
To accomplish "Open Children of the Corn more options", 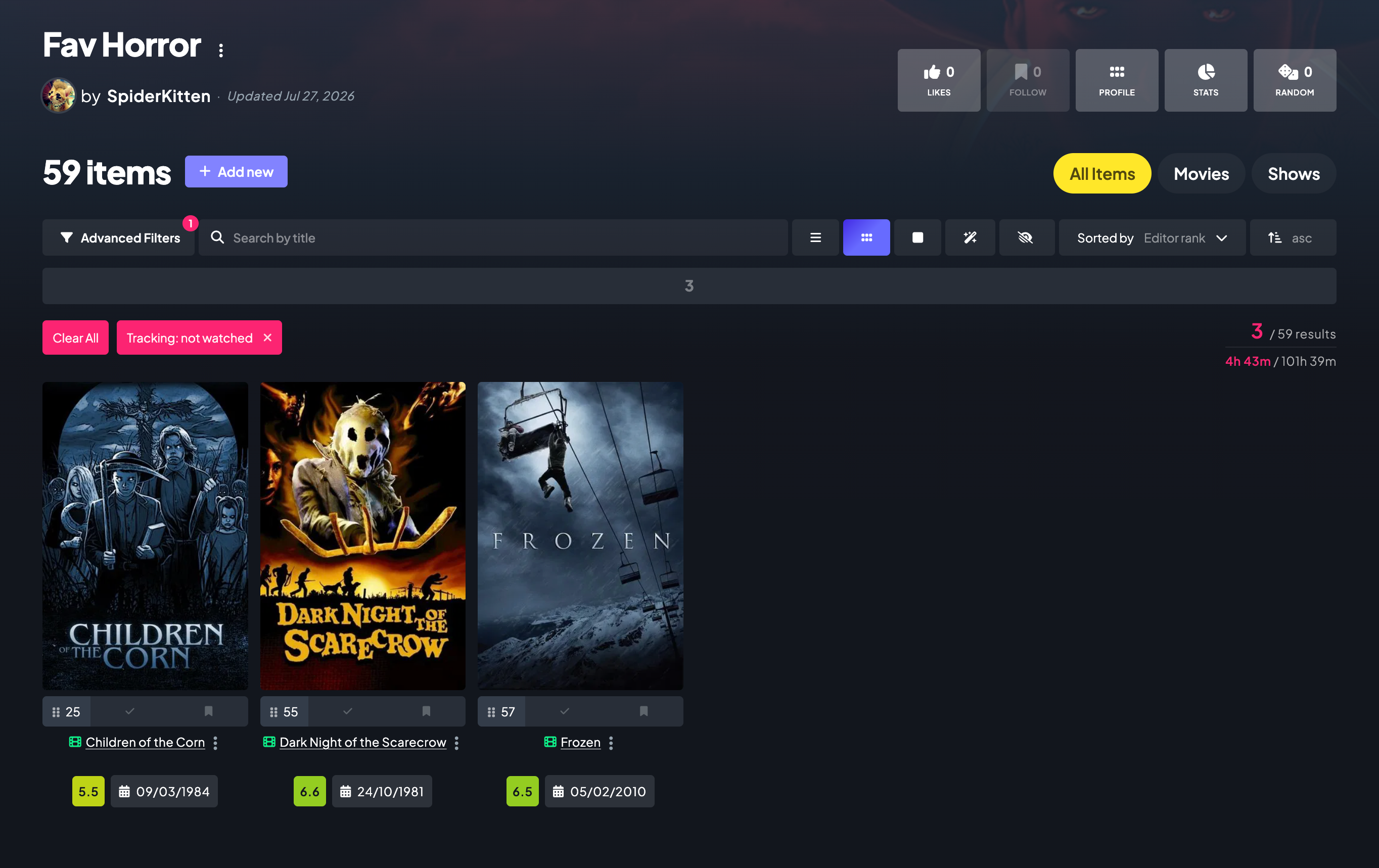I will pyautogui.click(x=215, y=743).
